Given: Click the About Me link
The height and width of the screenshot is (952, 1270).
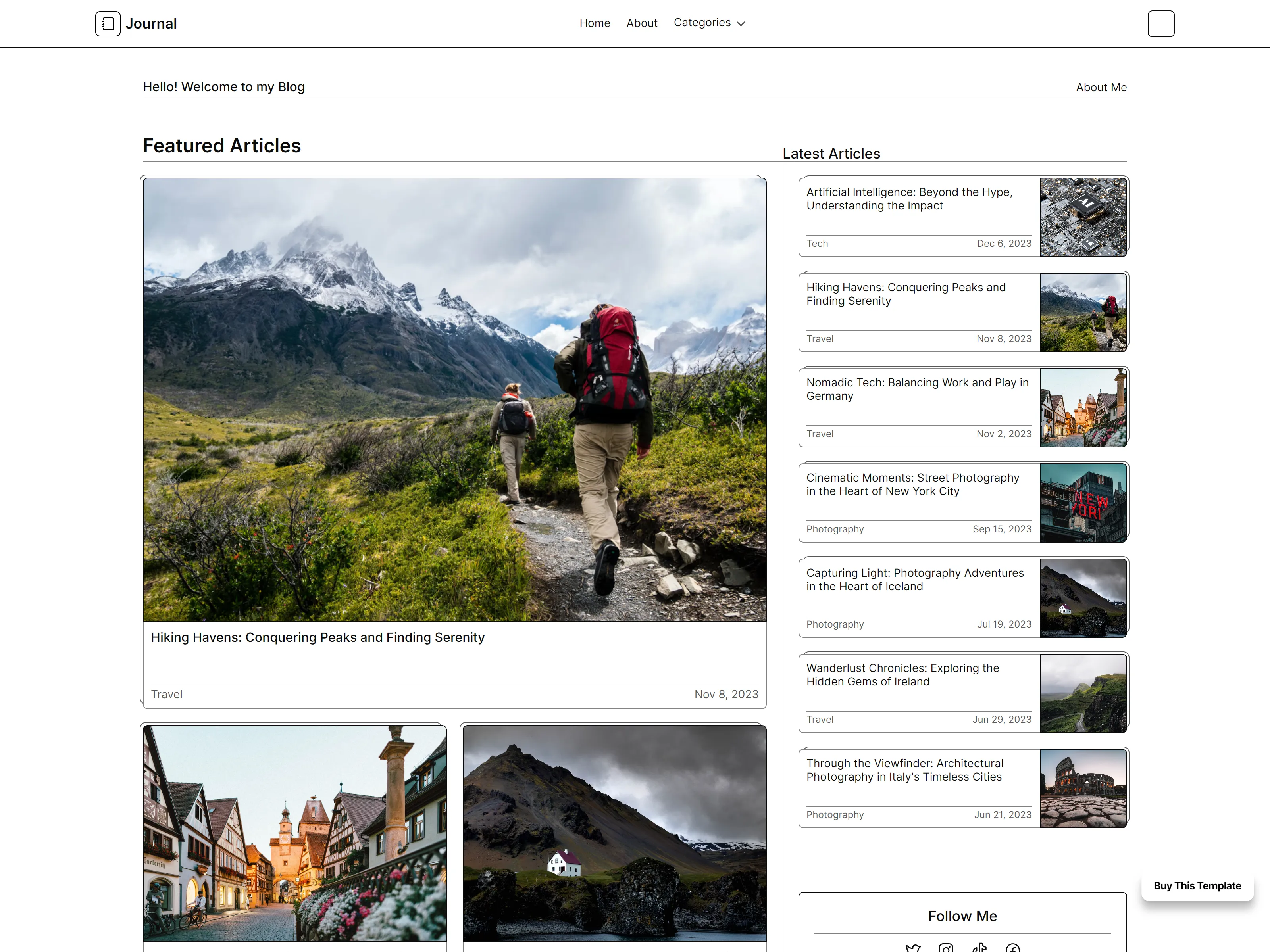Looking at the screenshot, I should [x=1101, y=87].
